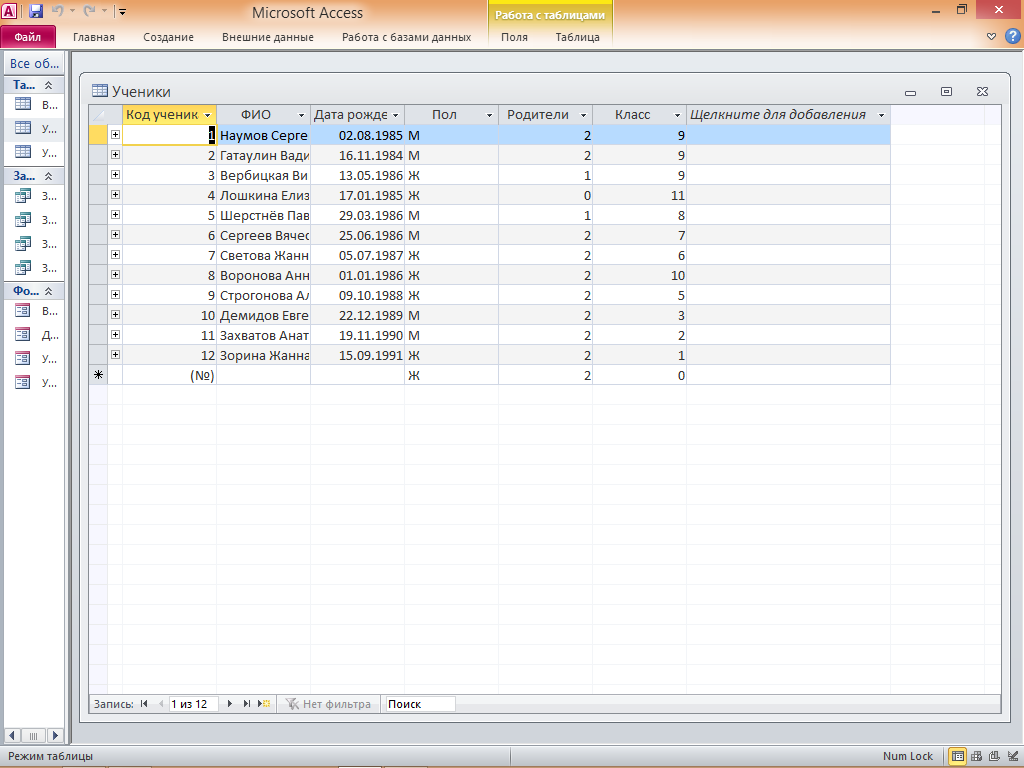
Task: Expand subdatasheet for Наумов Серге row
Action: click(115, 135)
